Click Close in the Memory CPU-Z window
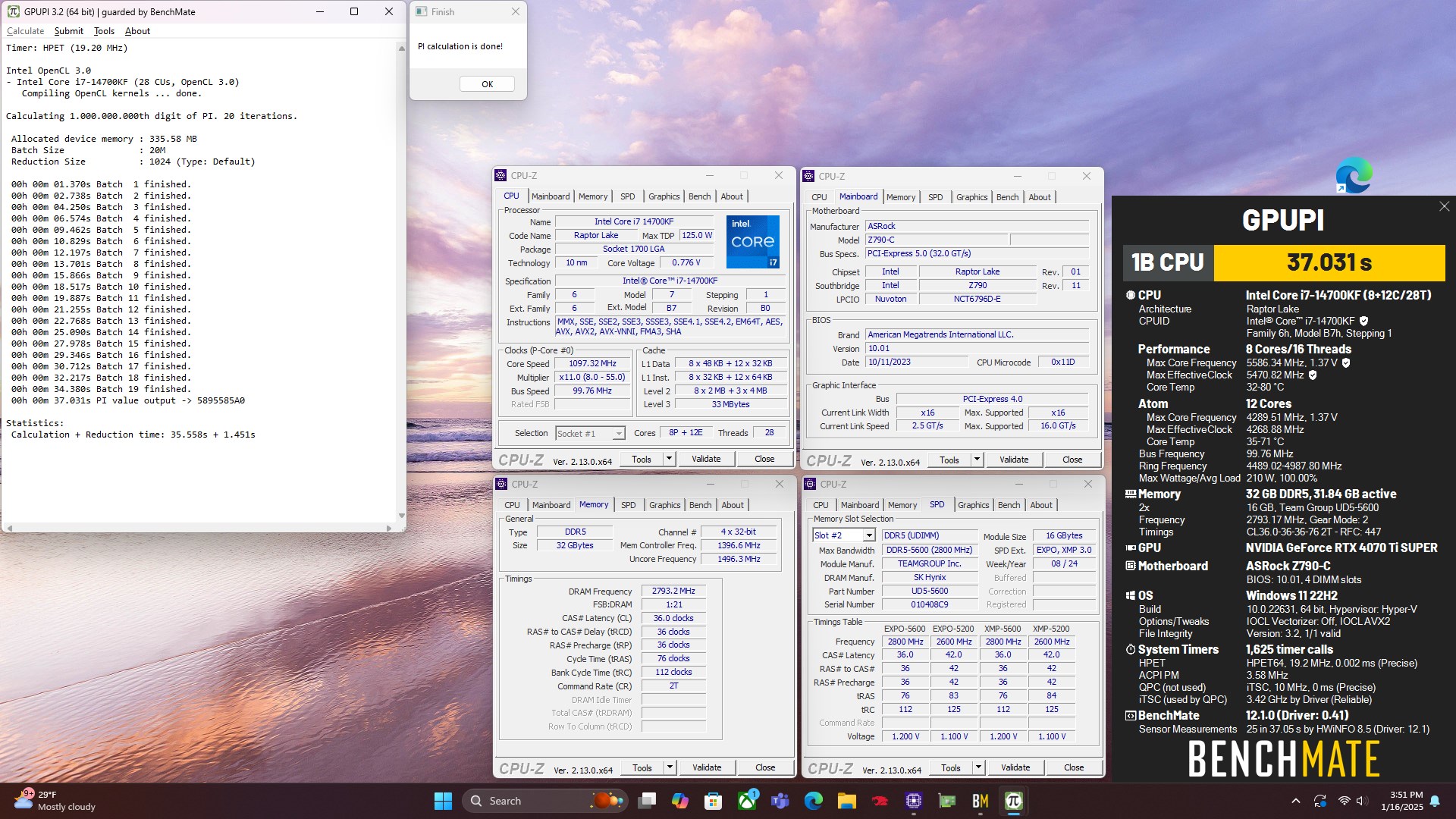 click(x=765, y=767)
